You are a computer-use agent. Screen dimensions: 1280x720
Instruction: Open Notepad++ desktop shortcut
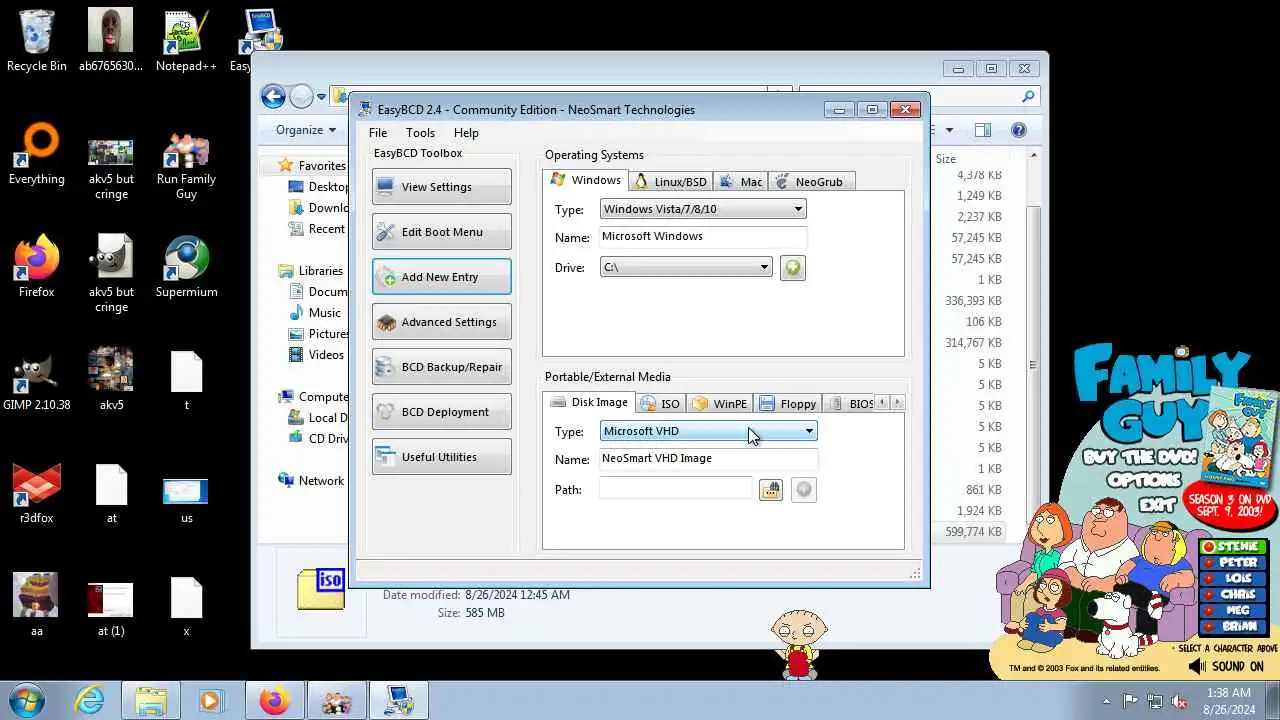pyautogui.click(x=186, y=41)
